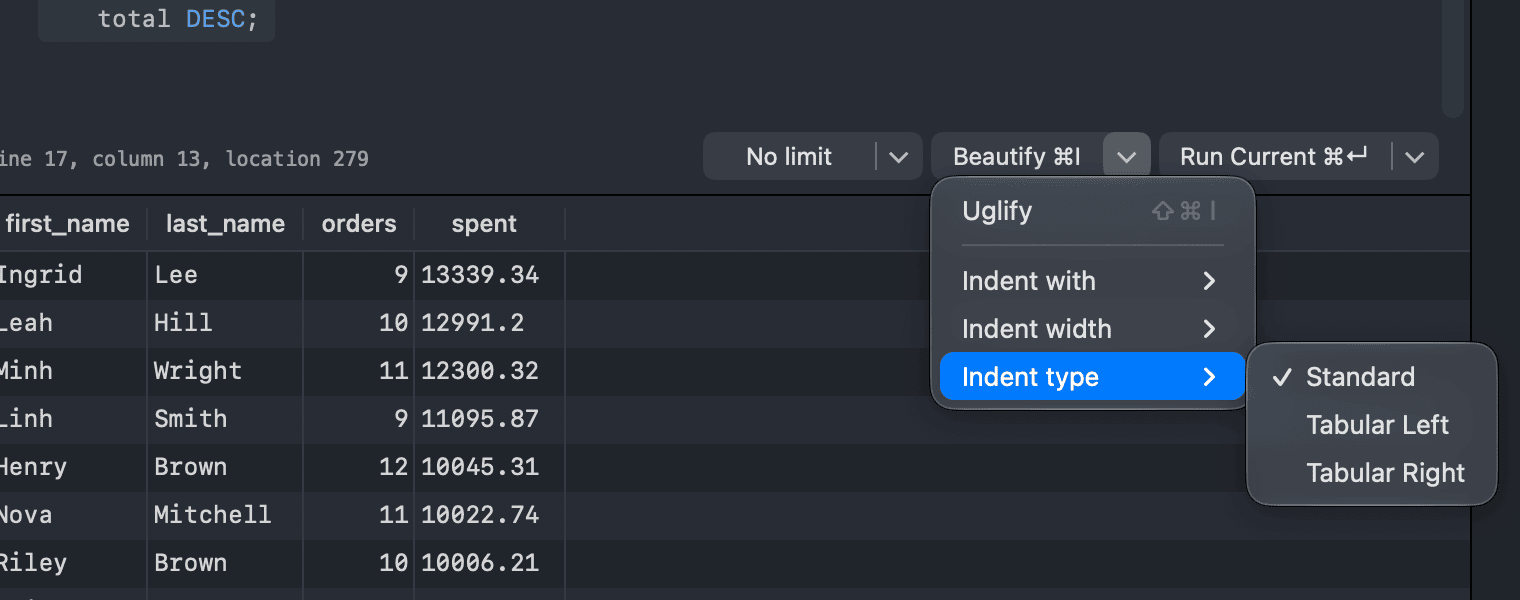Image resolution: width=1520 pixels, height=600 pixels.
Task: Select the cell containing 13339.34
Action: click(489, 275)
